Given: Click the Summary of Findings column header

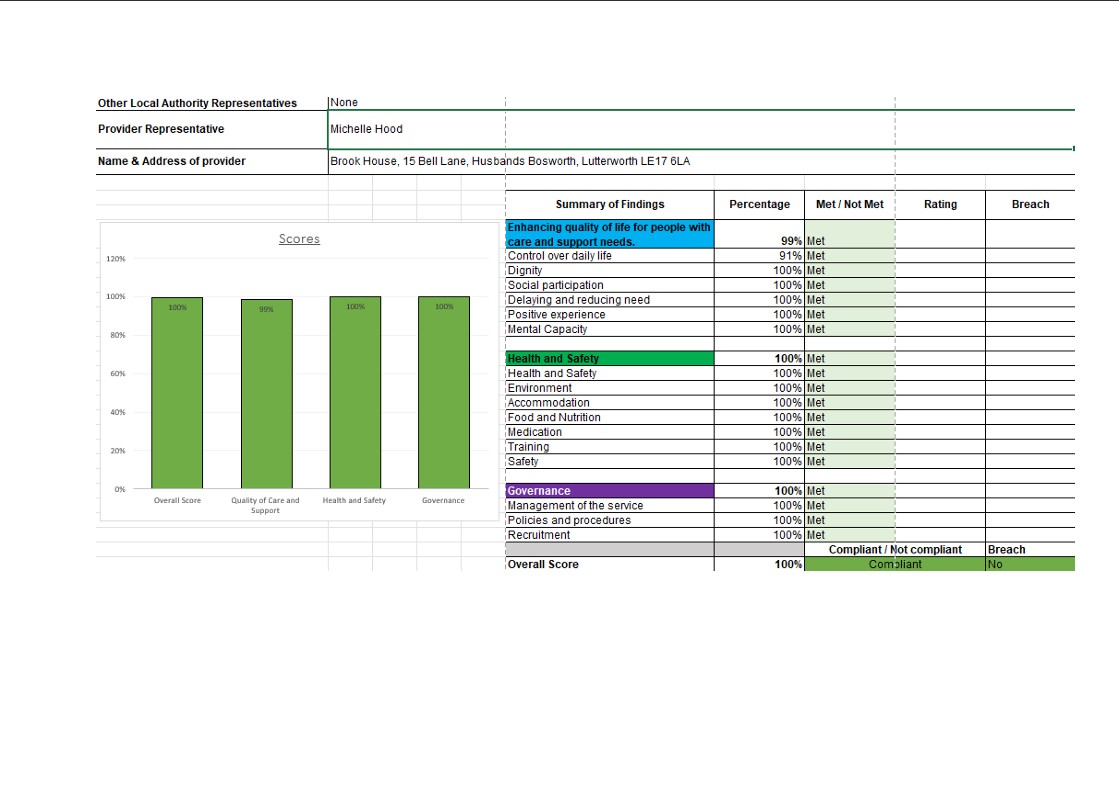Looking at the screenshot, I should [x=610, y=204].
